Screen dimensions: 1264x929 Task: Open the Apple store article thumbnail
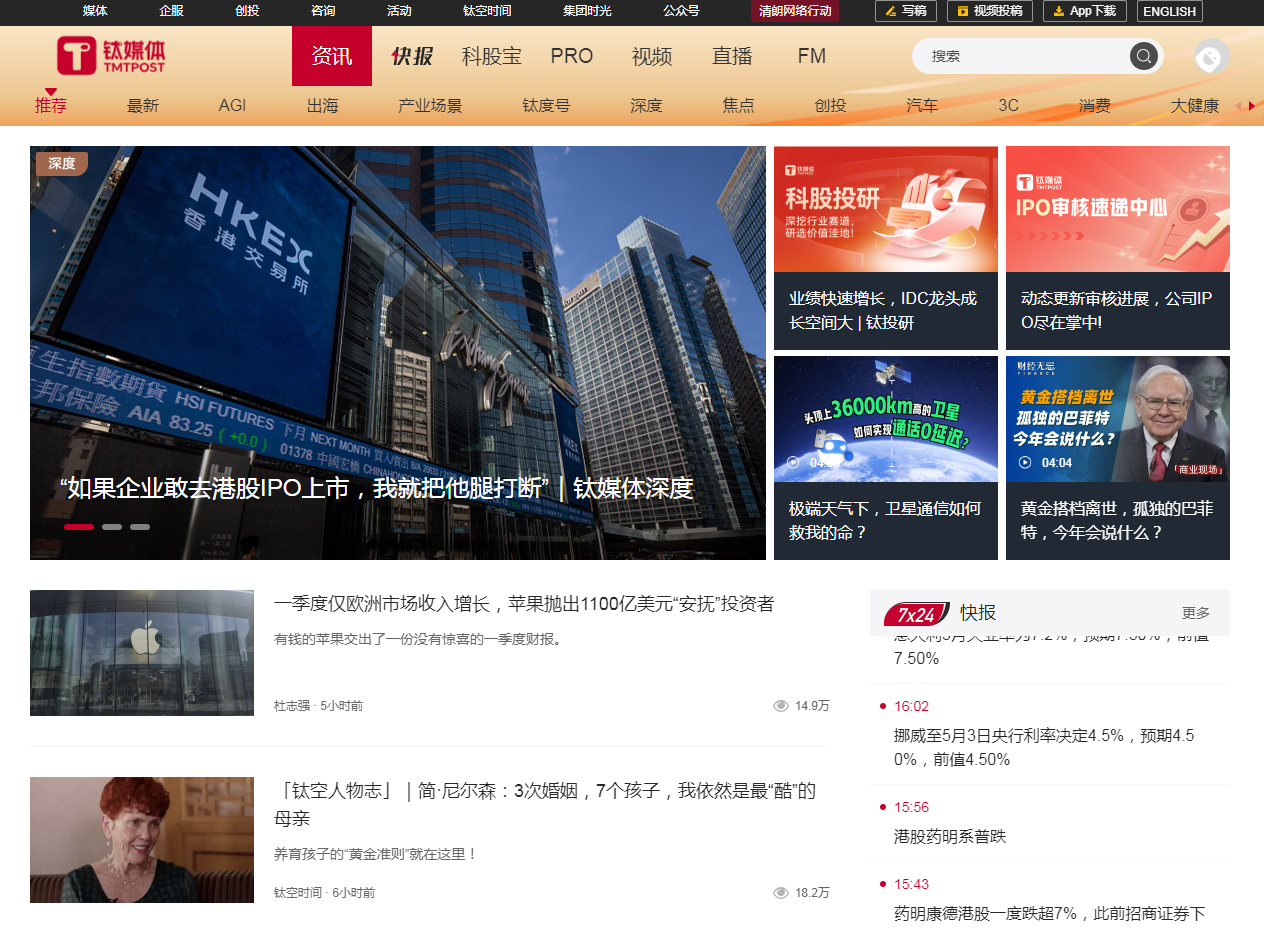[142, 653]
